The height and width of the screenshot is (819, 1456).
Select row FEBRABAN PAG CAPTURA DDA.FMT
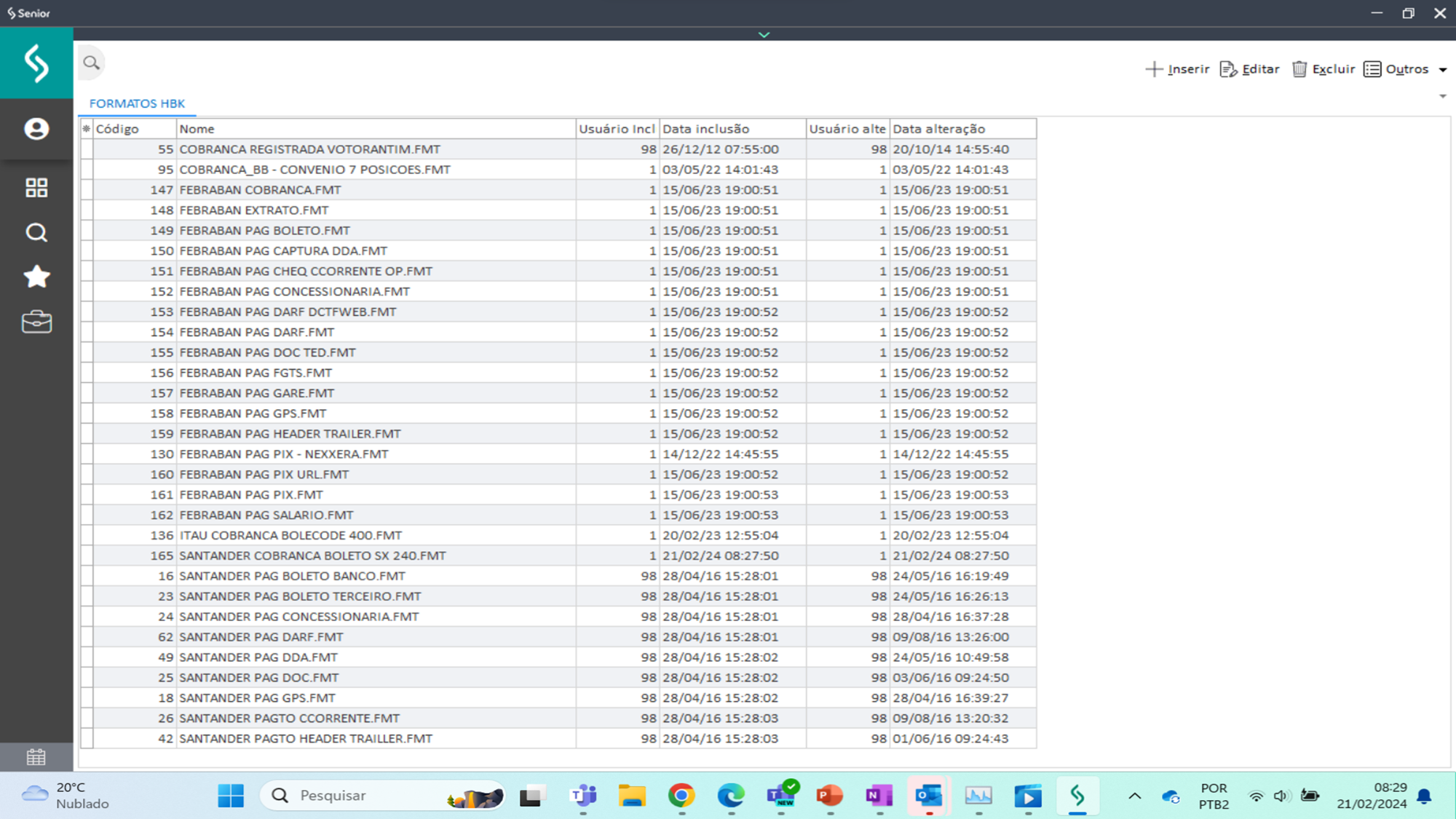[558, 251]
